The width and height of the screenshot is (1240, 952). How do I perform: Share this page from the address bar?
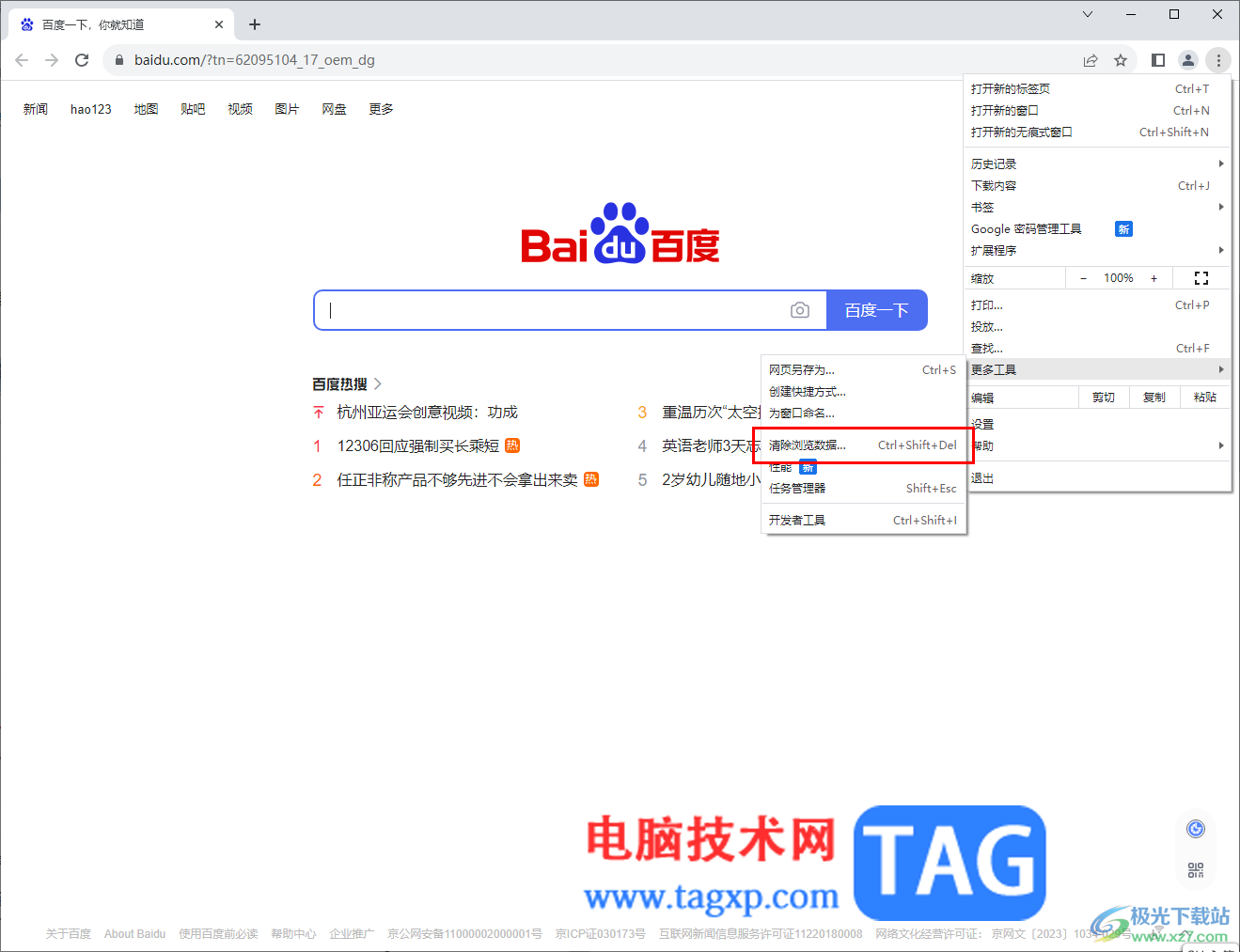click(x=1091, y=60)
